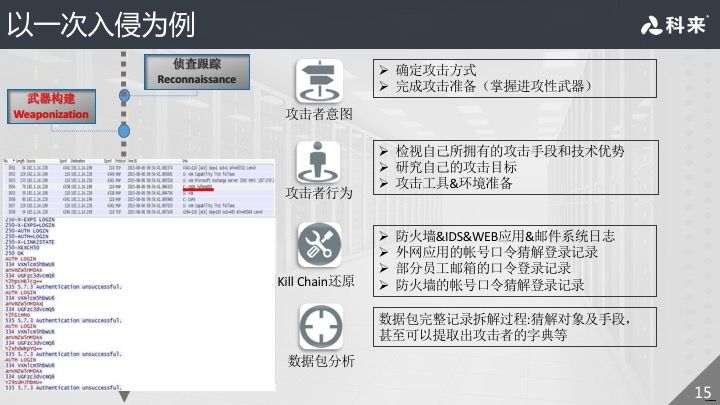Click the bullet 检视自己所拥有的攻击手段和技术优势
This screenshot has width=720, height=405.
(510, 151)
